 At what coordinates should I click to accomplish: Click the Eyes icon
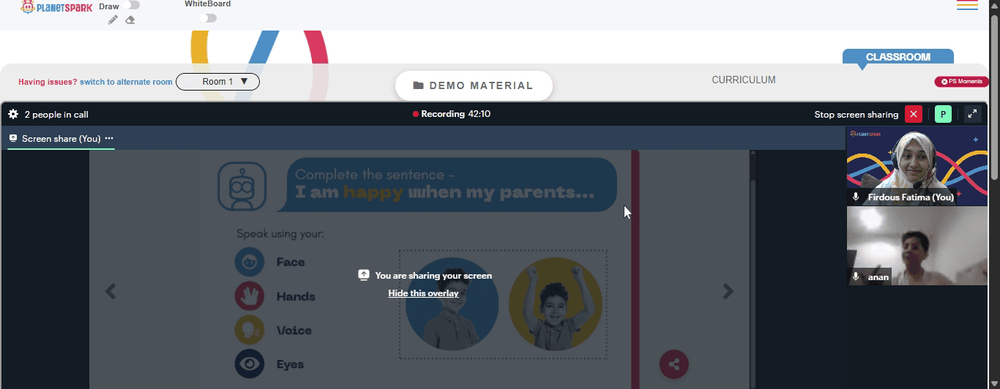[249, 364]
